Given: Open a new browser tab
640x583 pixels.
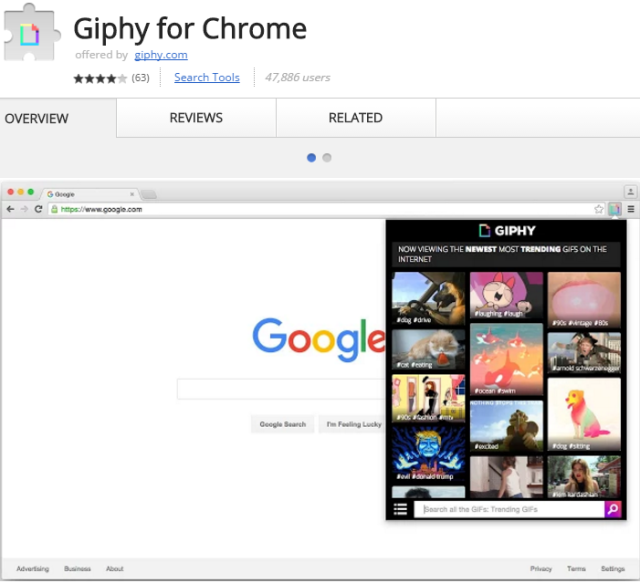Looking at the screenshot, I should tap(149, 195).
